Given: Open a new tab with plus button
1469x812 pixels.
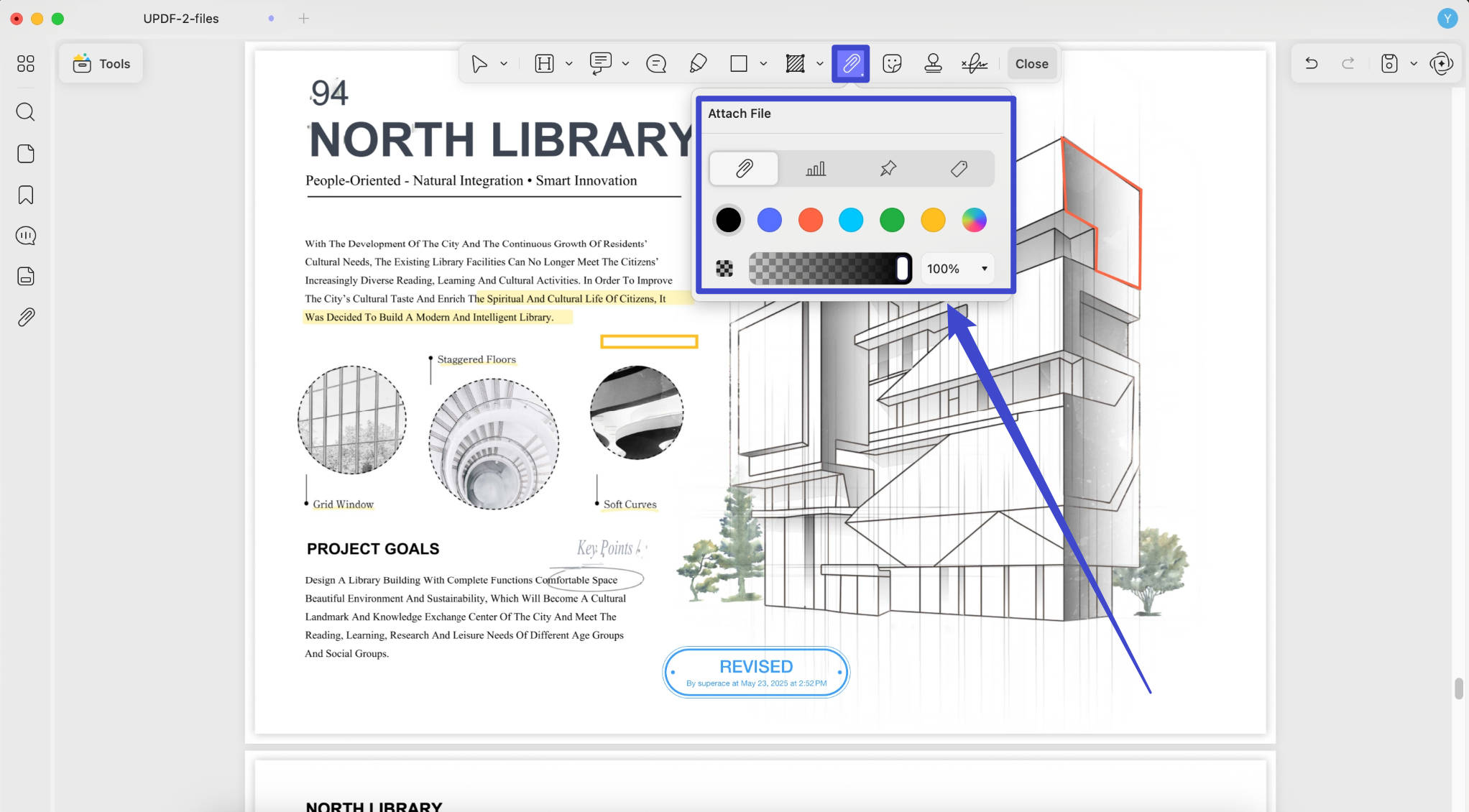Looking at the screenshot, I should tap(304, 19).
